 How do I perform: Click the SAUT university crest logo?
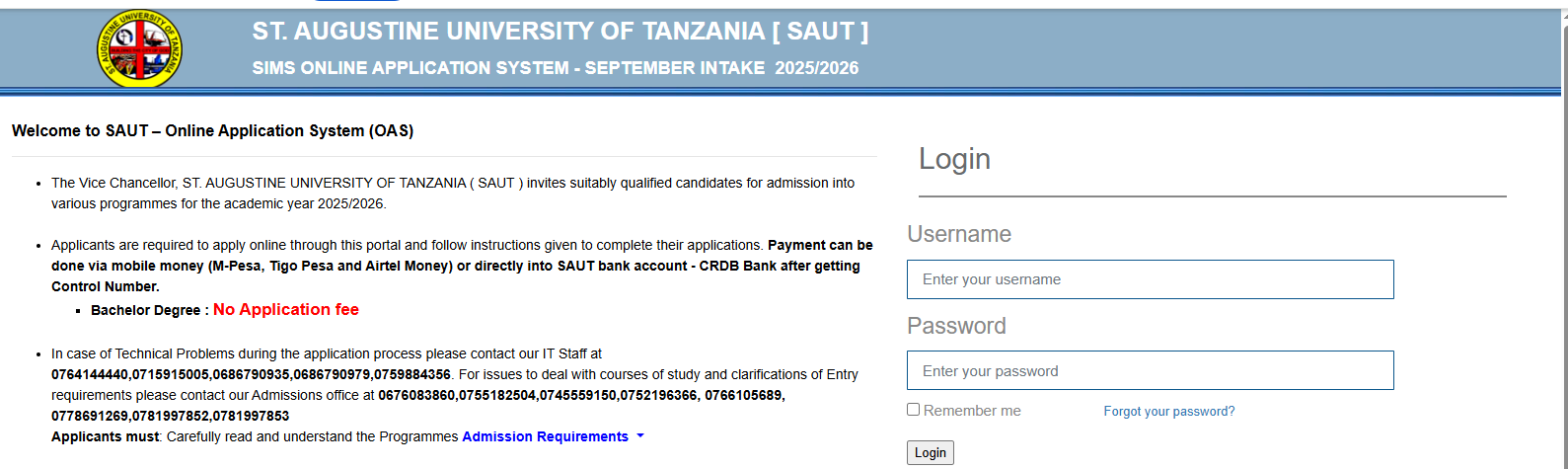click(139, 48)
